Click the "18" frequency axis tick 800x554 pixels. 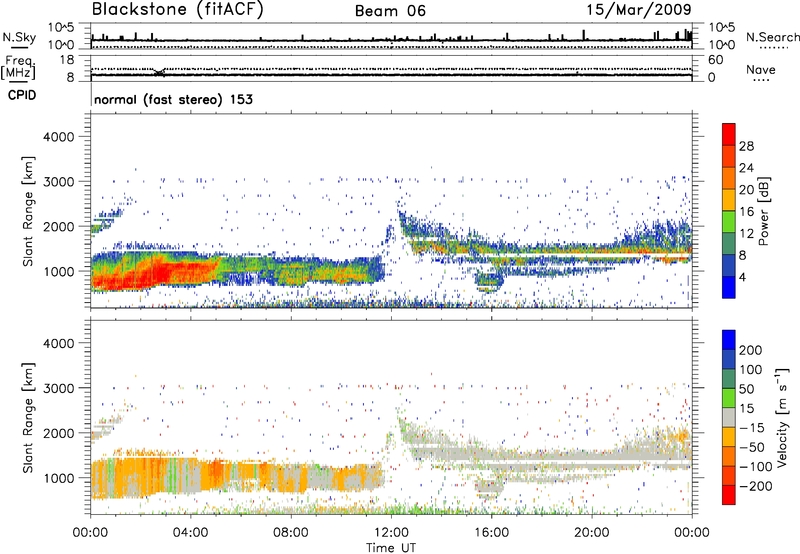click(x=67, y=60)
